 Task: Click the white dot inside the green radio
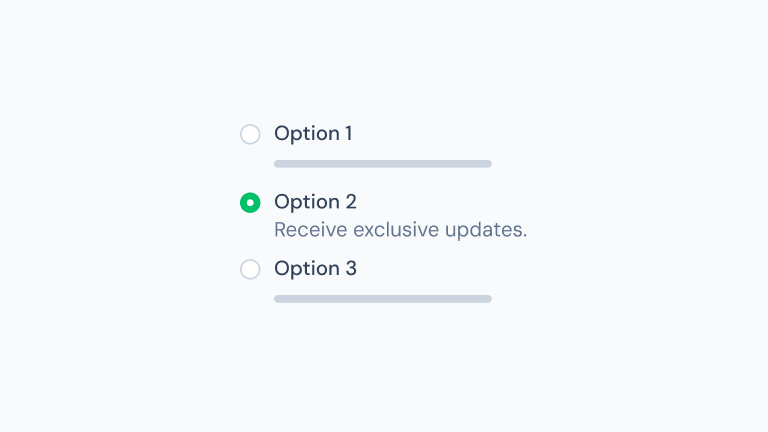point(250,203)
